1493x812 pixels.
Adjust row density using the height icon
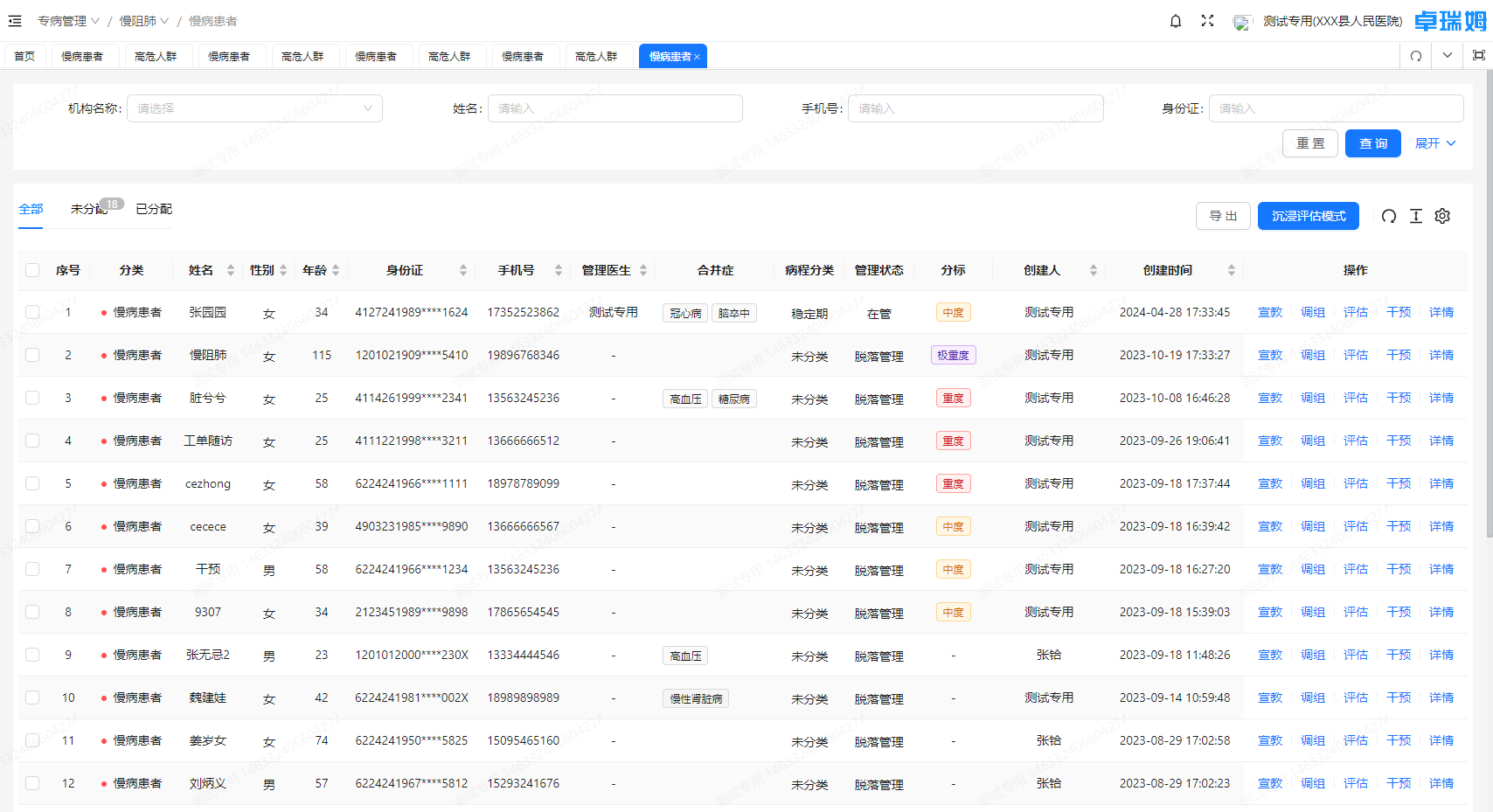coord(1416,216)
